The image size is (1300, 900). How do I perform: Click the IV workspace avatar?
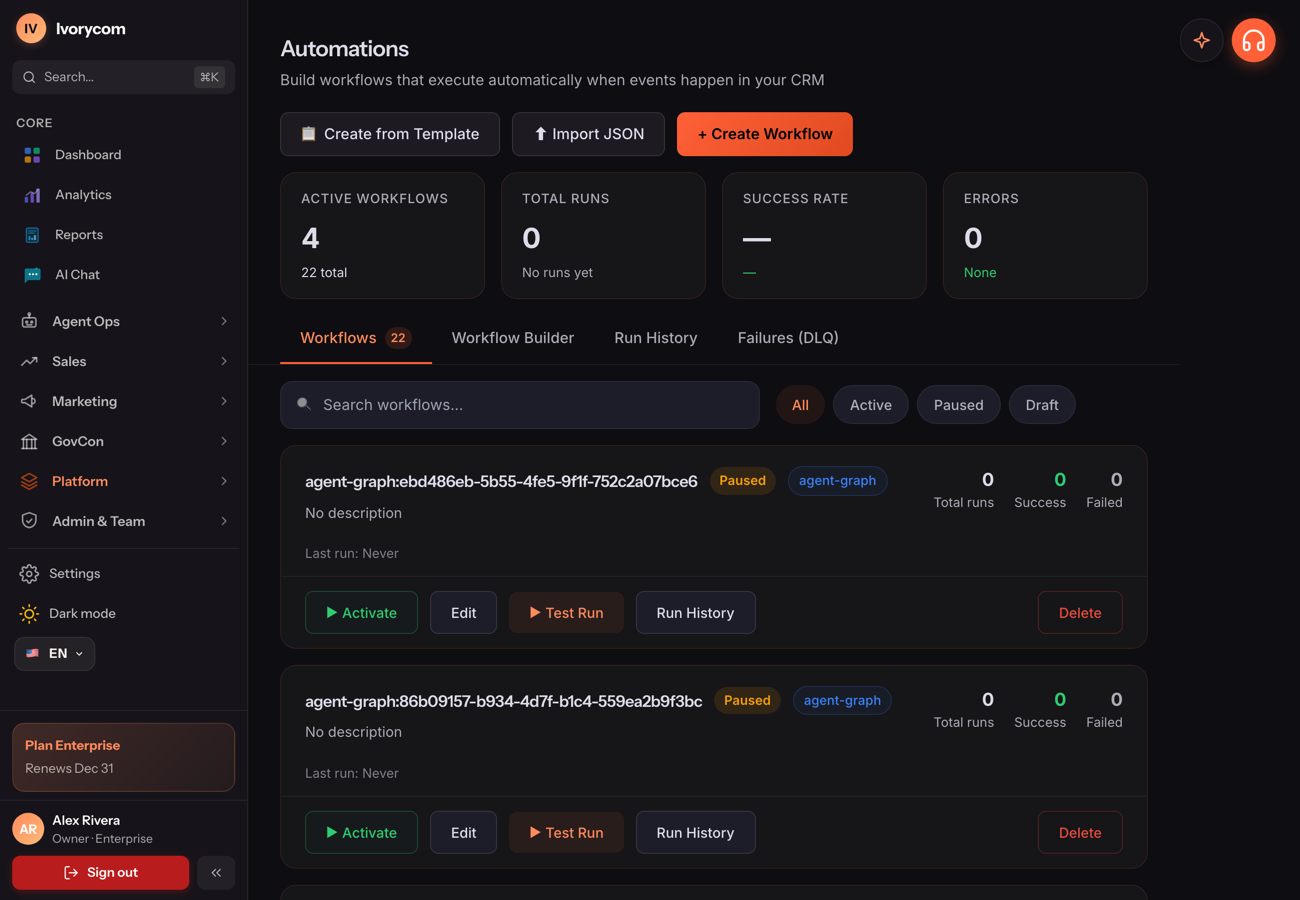31,29
